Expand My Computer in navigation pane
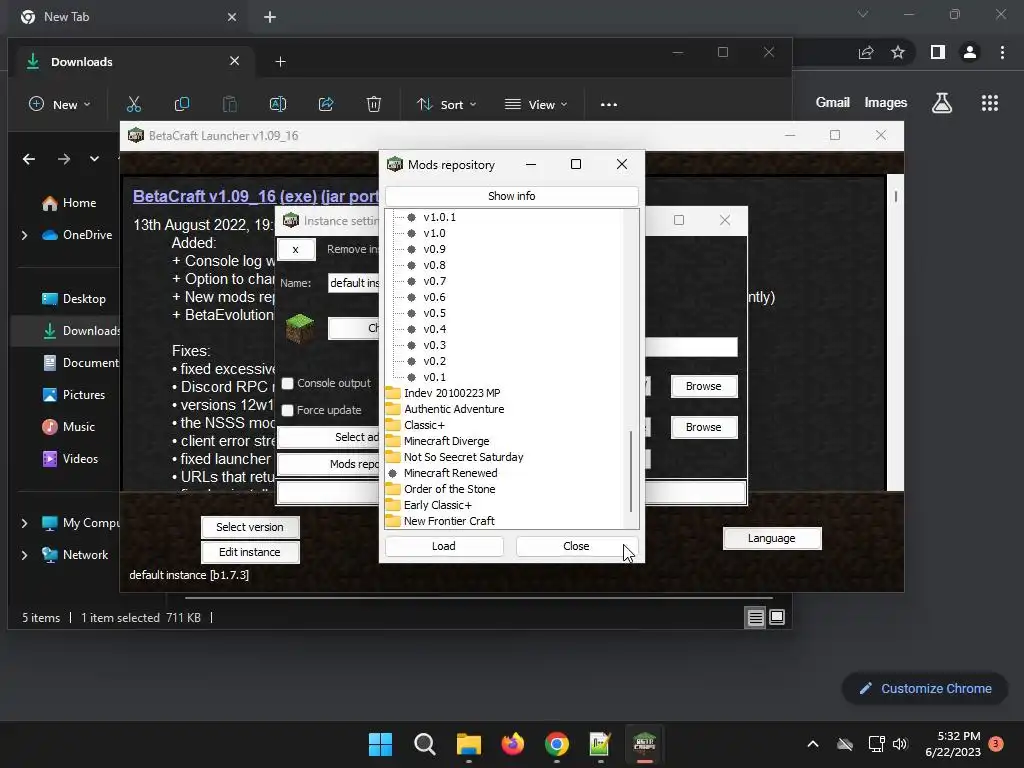This screenshot has width=1024, height=768. pos(25,523)
